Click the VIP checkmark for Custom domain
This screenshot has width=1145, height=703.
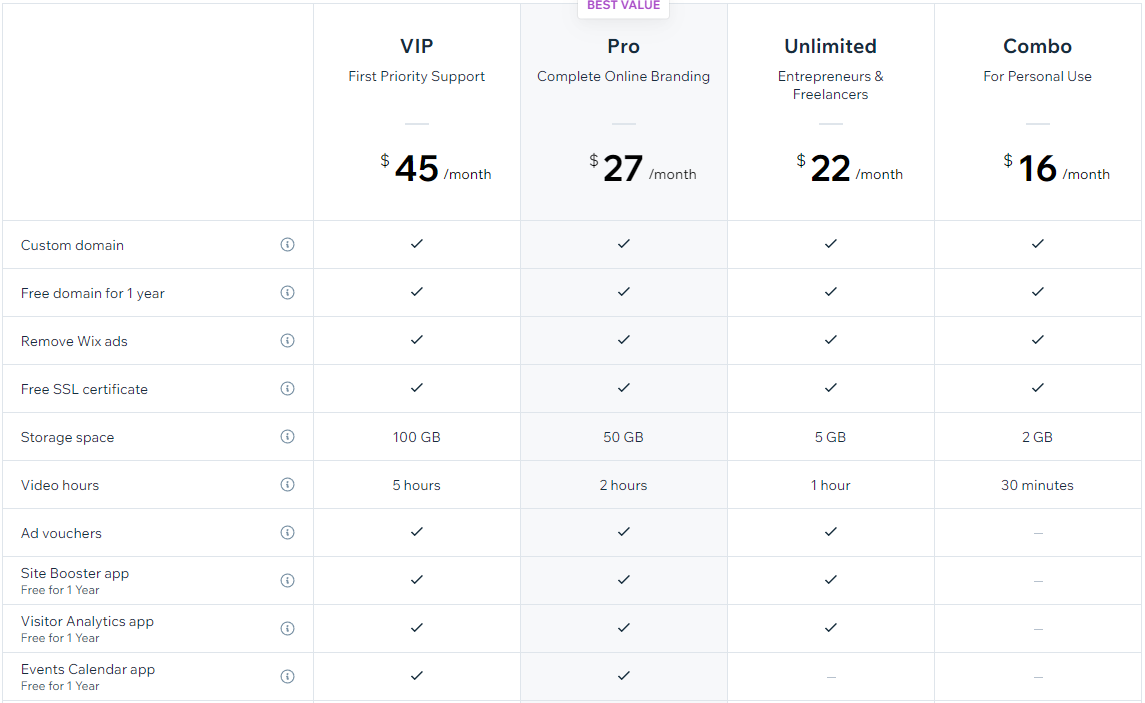[417, 244]
